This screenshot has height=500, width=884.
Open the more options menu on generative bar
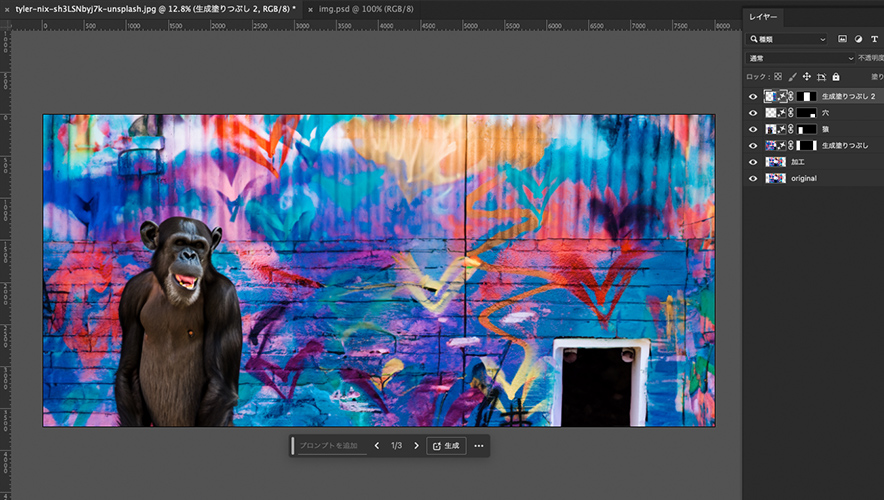(x=479, y=446)
